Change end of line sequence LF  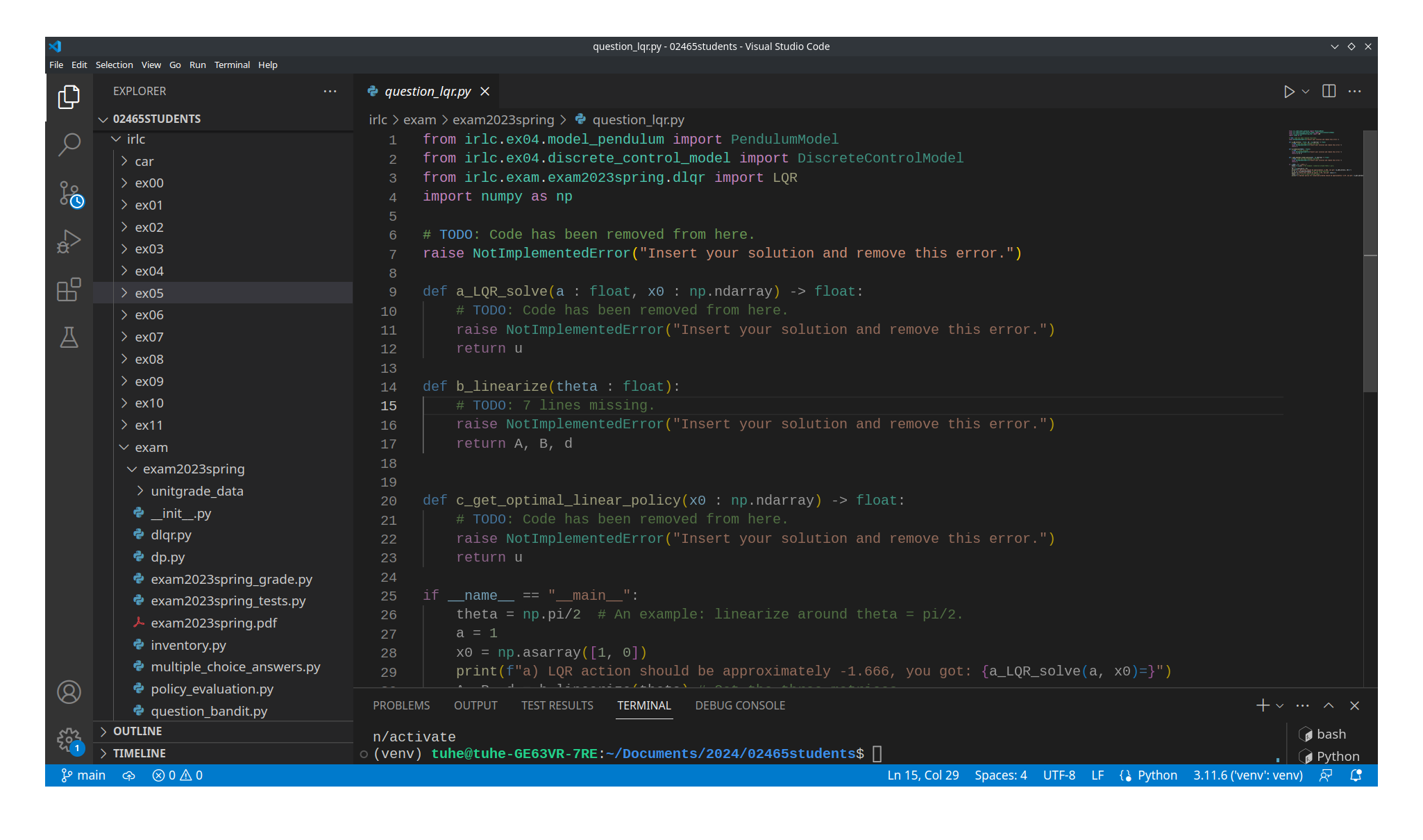1097,775
